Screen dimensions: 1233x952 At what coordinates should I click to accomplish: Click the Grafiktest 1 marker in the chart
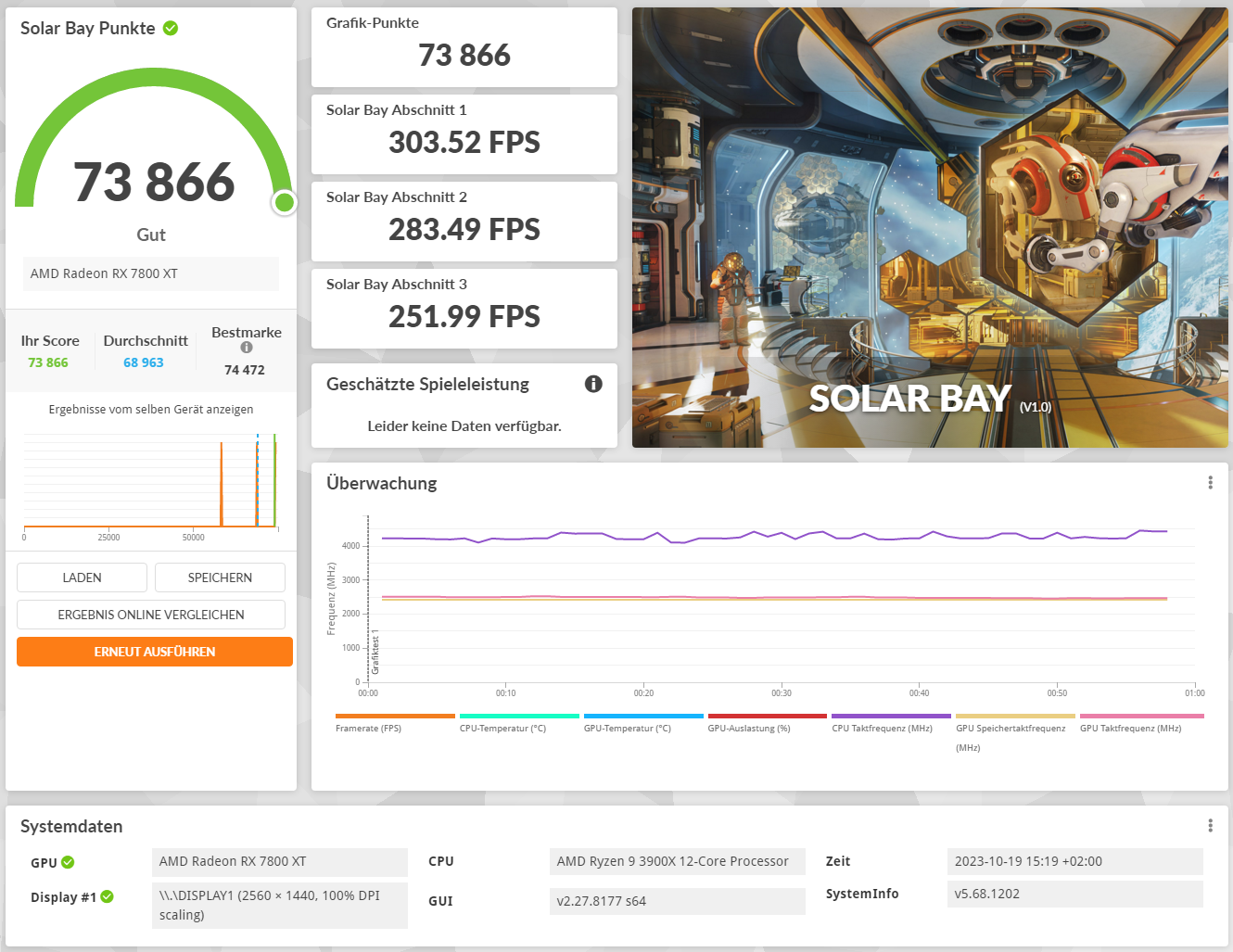[x=375, y=653]
